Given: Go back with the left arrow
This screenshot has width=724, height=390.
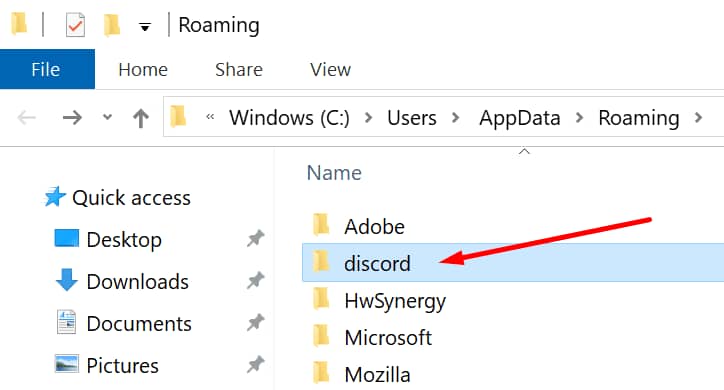Looking at the screenshot, I should (26, 118).
